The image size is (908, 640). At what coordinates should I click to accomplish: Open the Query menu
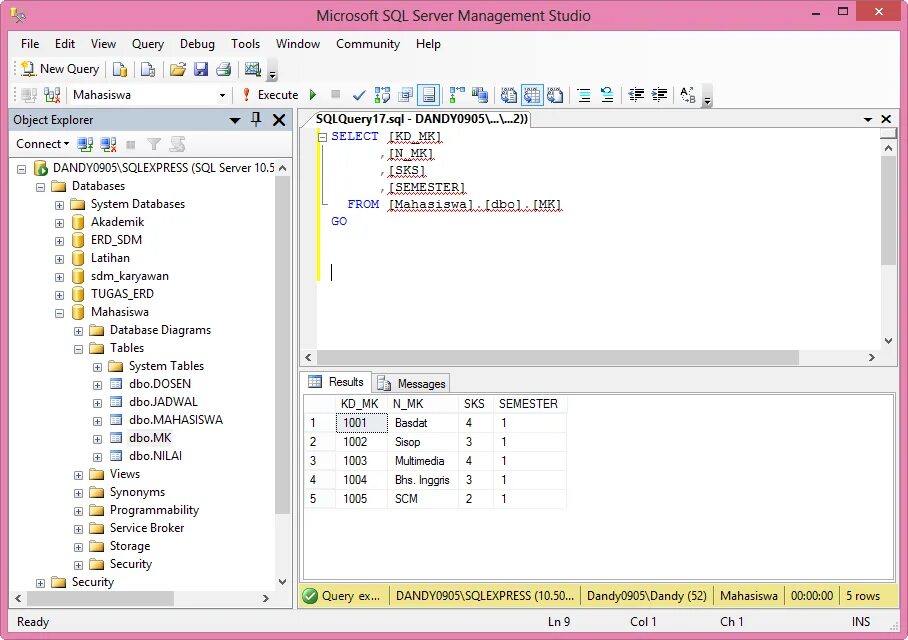pyautogui.click(x=148, y=44)
